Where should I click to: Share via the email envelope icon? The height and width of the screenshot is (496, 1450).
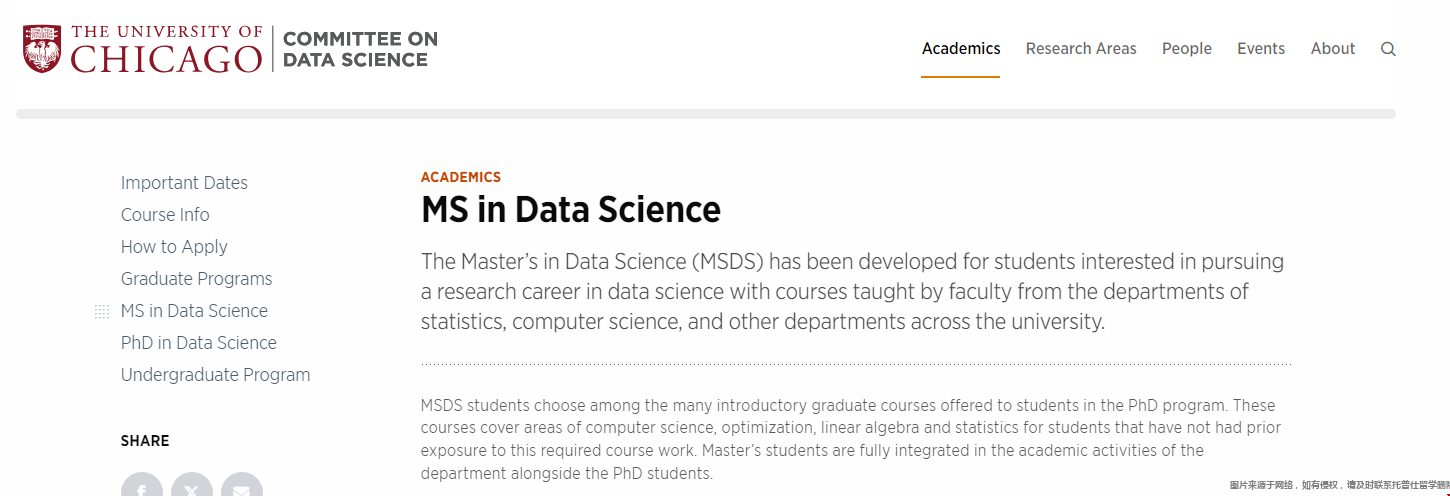point(242,486)
